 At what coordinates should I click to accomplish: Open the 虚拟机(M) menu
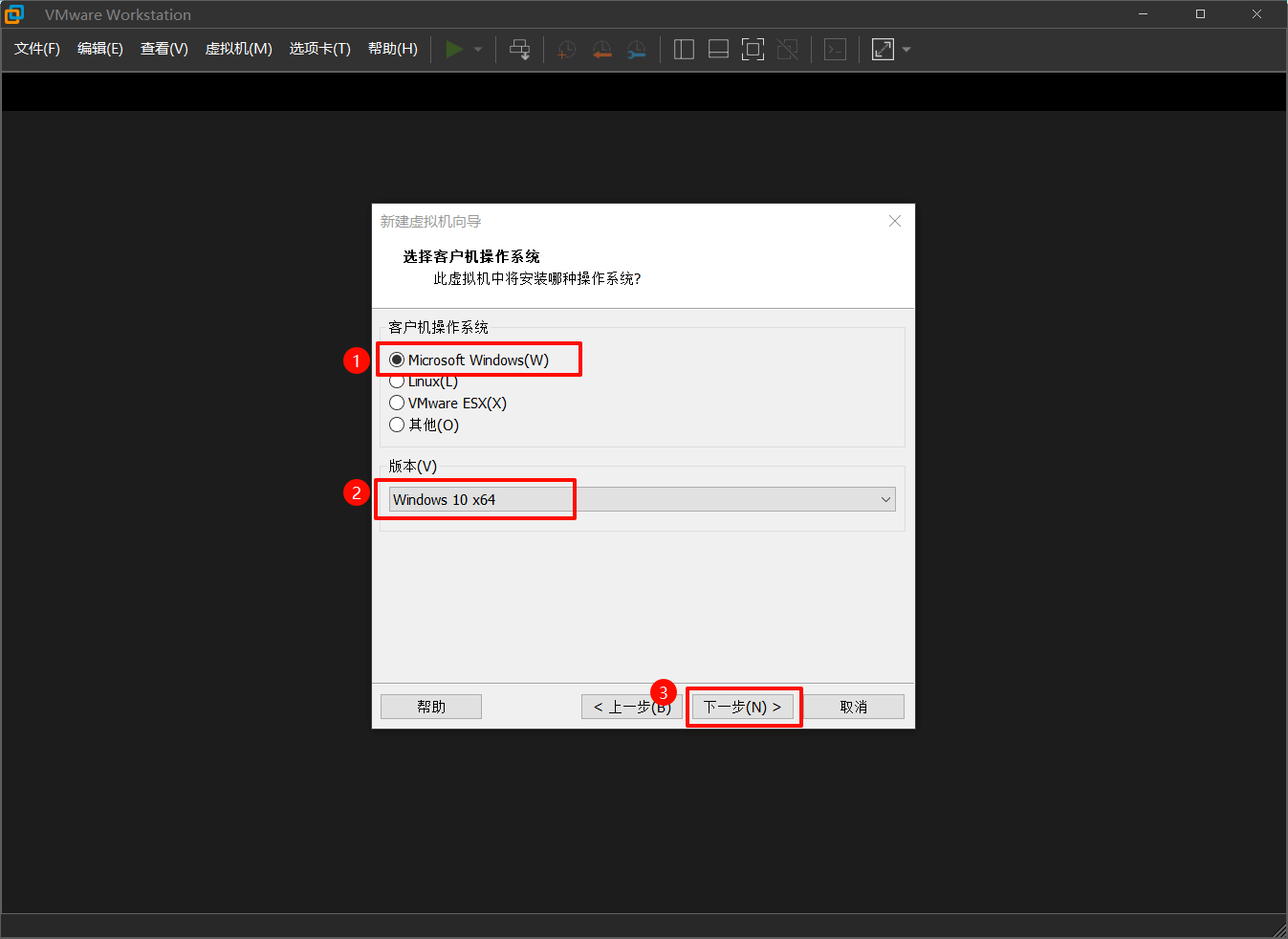tap(238, 49)
